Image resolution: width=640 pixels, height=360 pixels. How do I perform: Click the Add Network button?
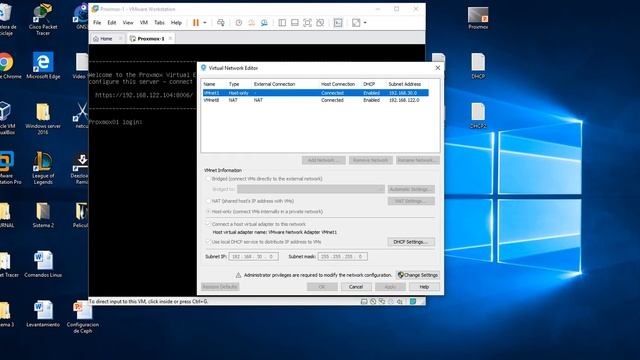click(x=324, y=160)
